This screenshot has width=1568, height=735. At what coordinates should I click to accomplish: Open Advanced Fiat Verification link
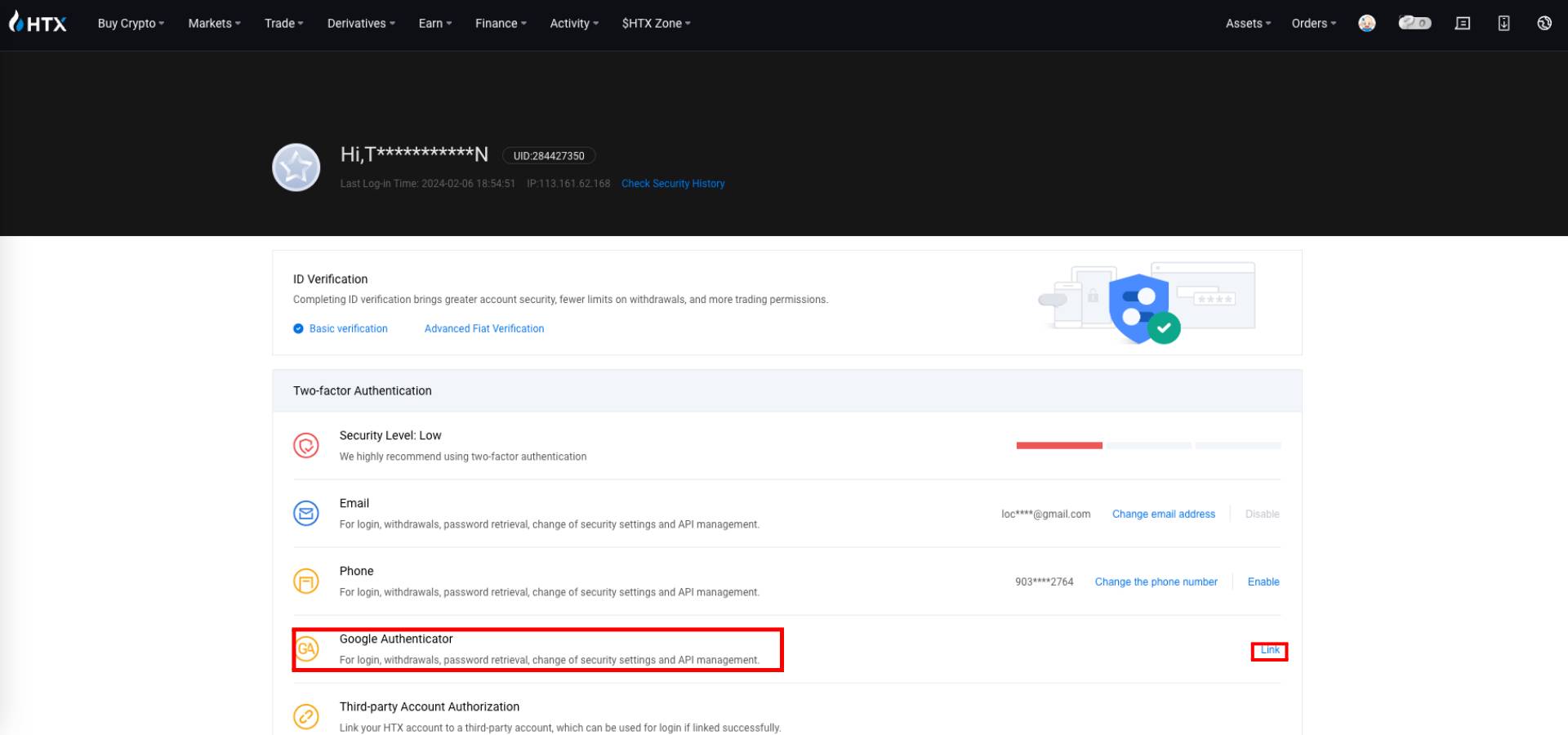tap(484, 329)
